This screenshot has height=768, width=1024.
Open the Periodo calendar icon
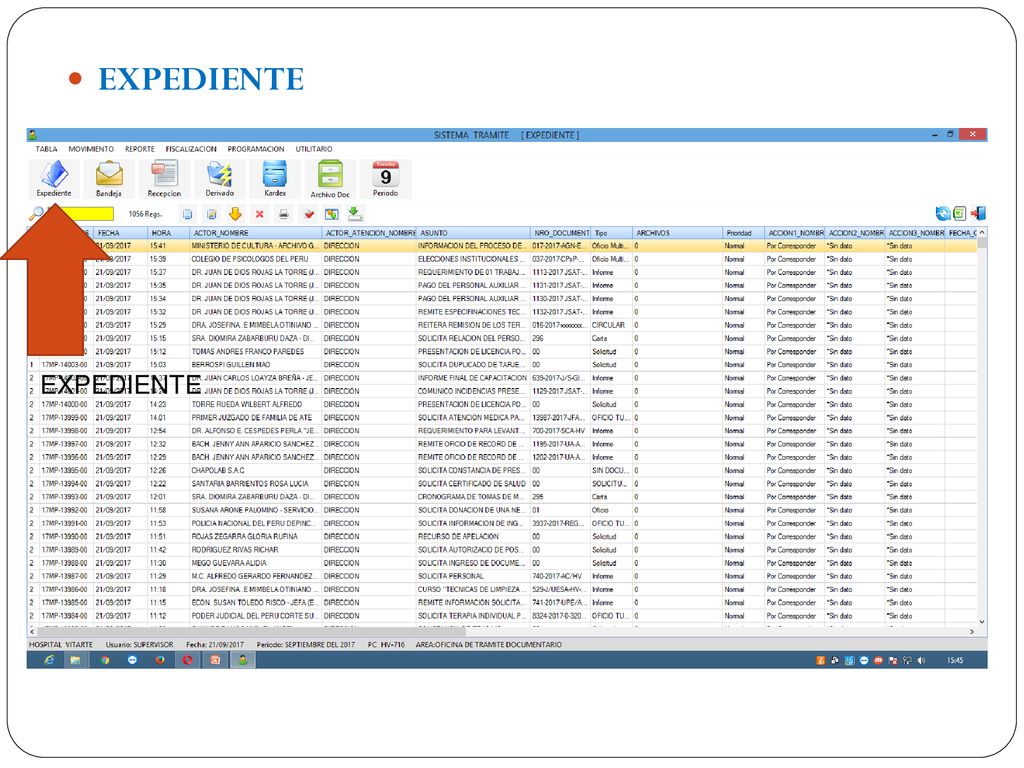pyautogui.click(x=385, y=179)
